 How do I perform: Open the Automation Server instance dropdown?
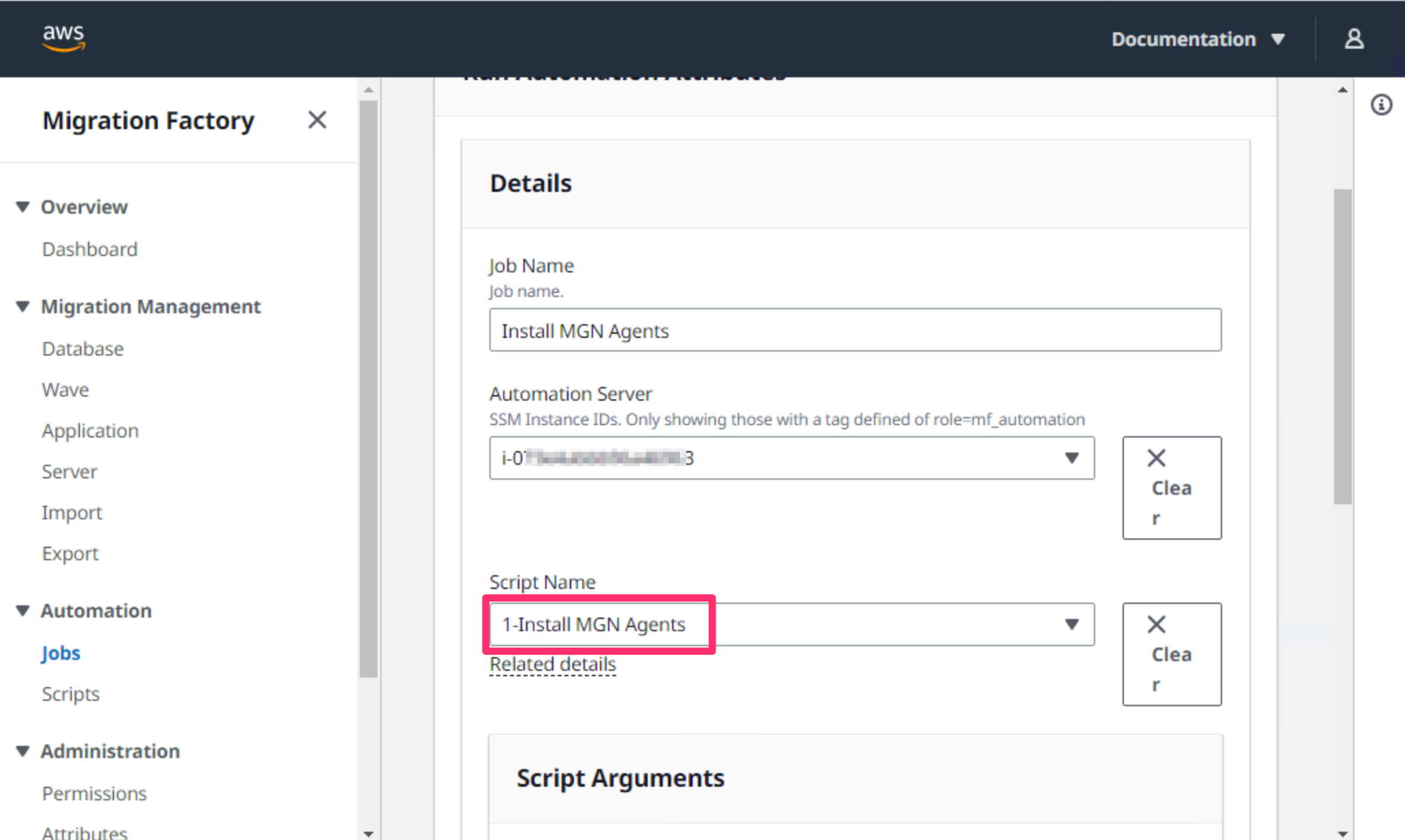point(1072,458)
